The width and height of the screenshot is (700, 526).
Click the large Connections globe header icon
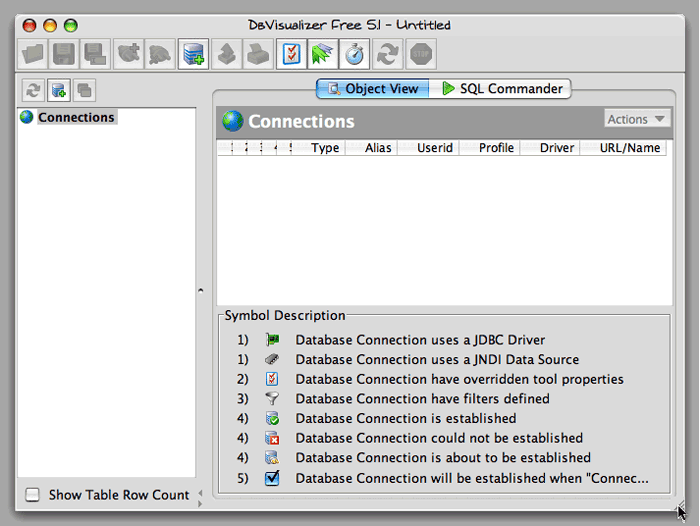(233, 121)
